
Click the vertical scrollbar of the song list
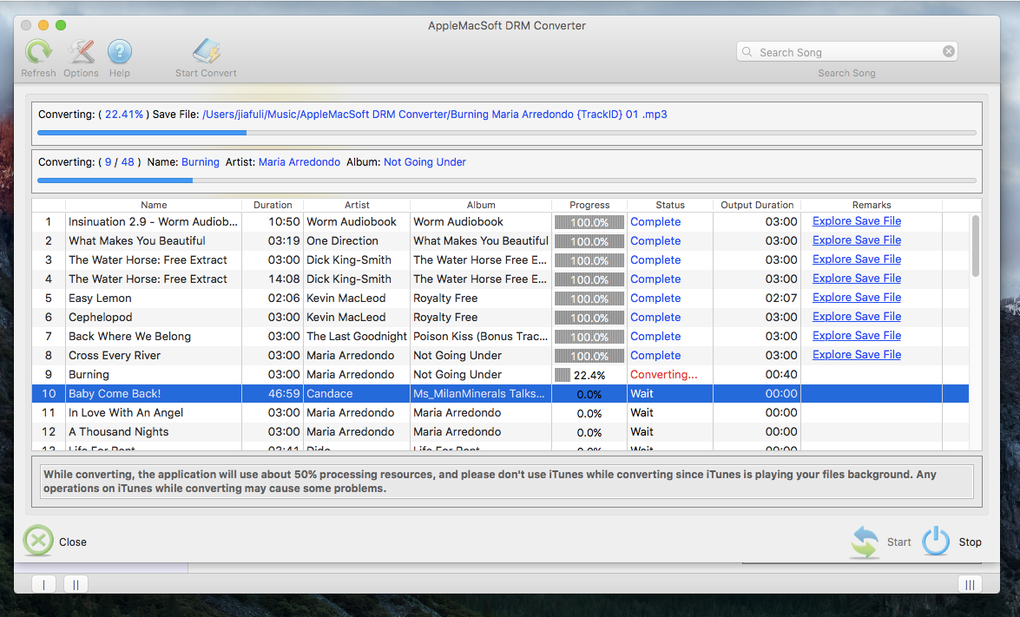tap(975, 246)
